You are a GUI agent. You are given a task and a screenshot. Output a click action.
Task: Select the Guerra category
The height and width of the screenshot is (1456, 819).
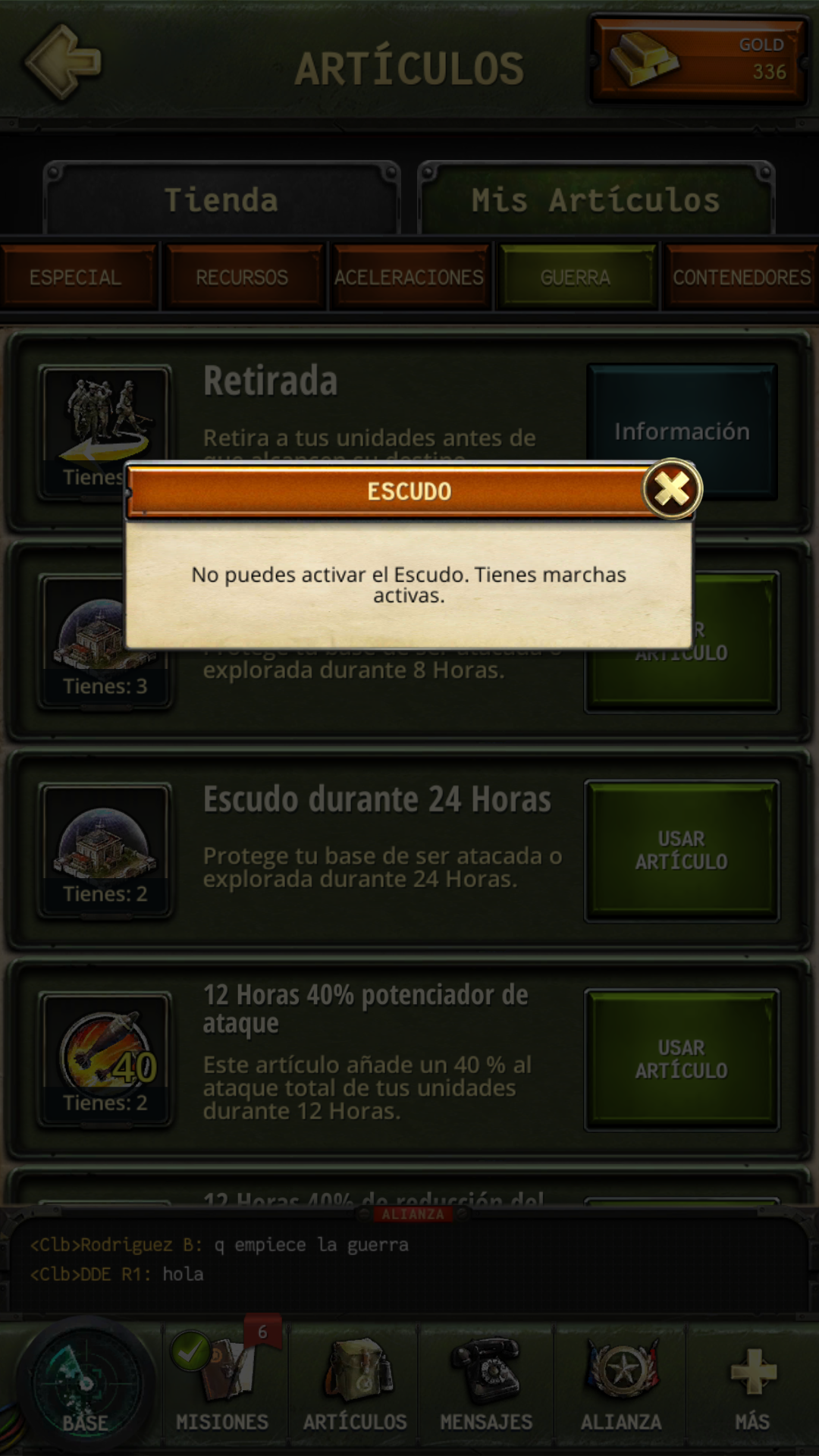(x=576, y=277)
